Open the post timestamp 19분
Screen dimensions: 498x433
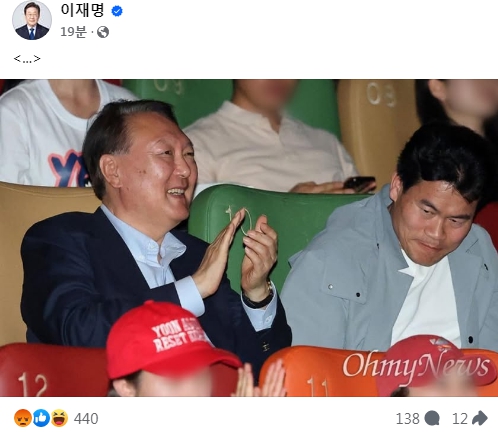click(x=73, y=32)
